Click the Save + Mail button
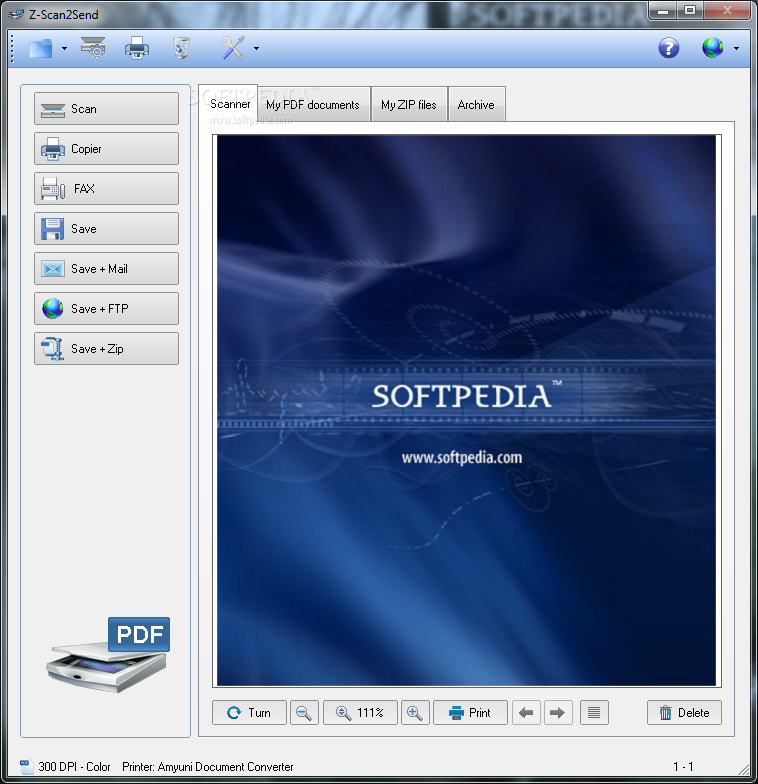 106,268
